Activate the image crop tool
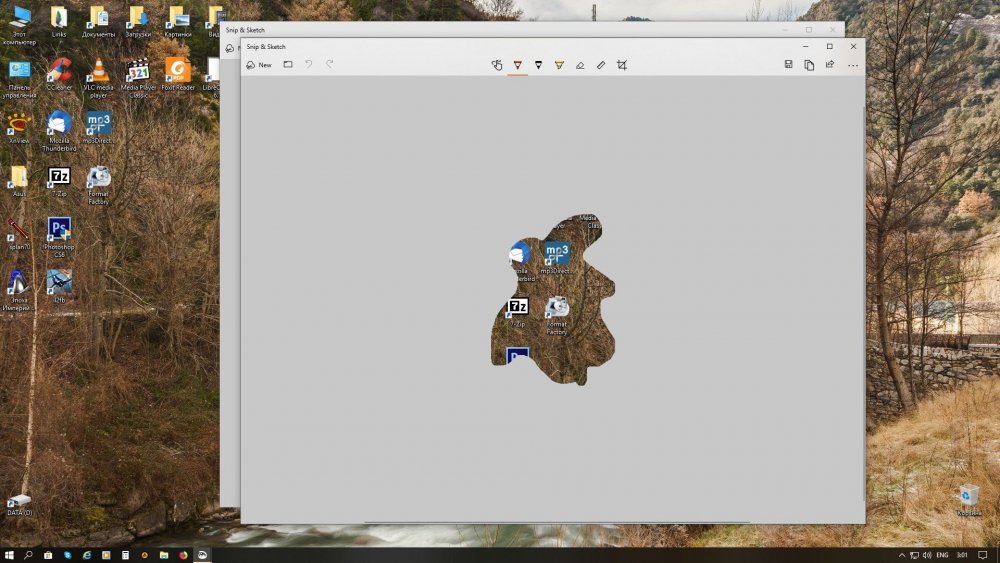This screenshot has height=563, width=1000. coord(622,65)
